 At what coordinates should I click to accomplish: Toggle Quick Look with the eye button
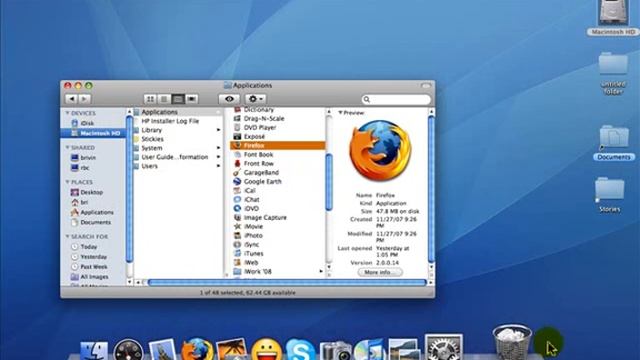[x=229, y=99]
